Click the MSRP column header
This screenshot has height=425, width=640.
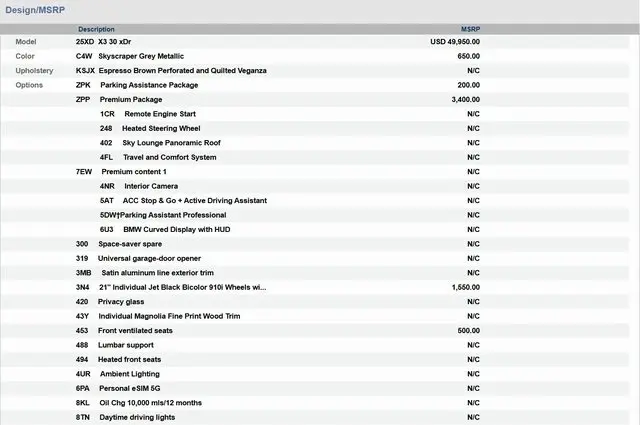469,29
